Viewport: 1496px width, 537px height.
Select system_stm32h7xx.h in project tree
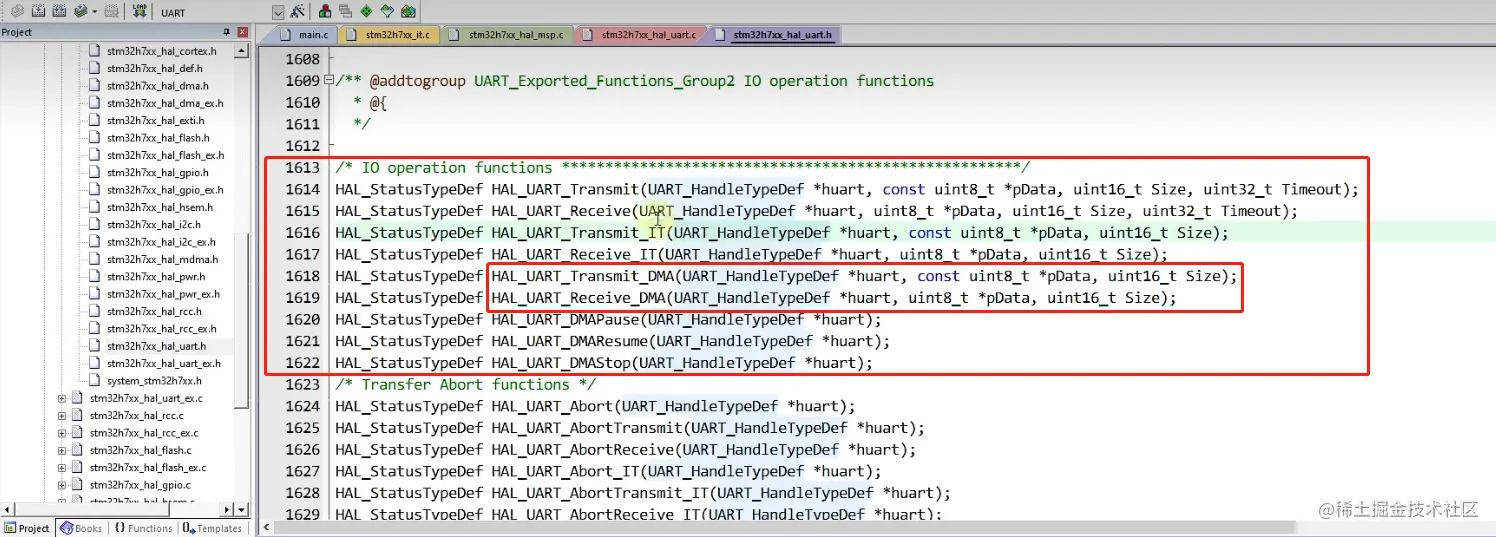coord(153,380)
